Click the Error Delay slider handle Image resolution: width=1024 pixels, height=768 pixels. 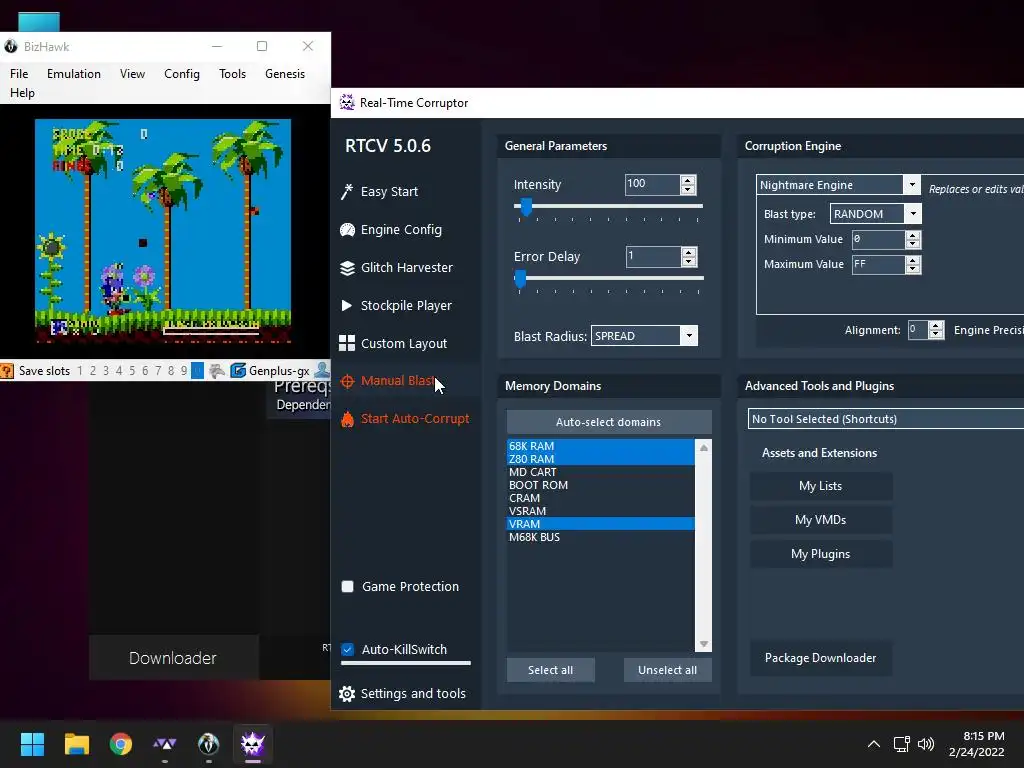point(520,279)
